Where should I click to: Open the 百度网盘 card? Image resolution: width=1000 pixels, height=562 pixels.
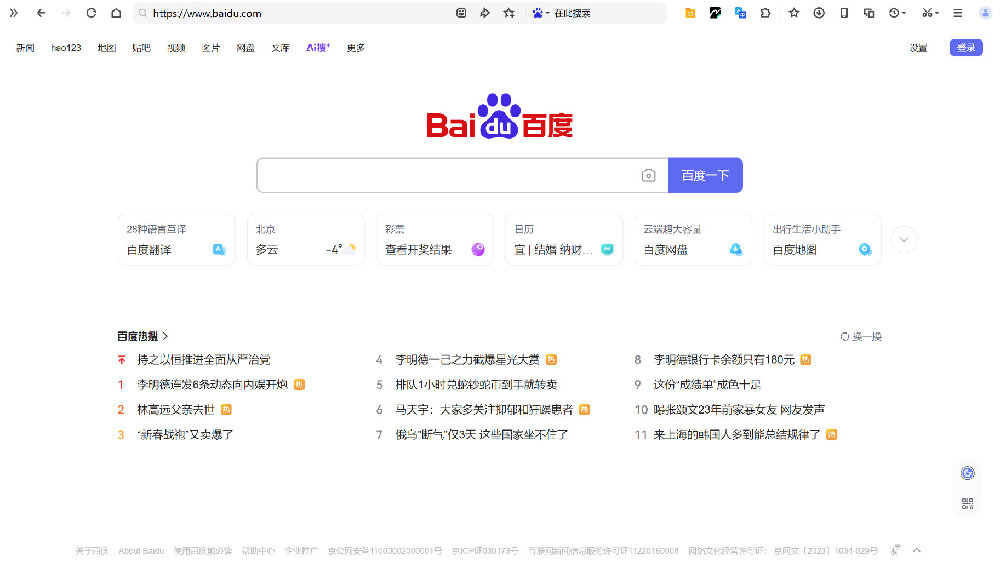coord(693,240)
